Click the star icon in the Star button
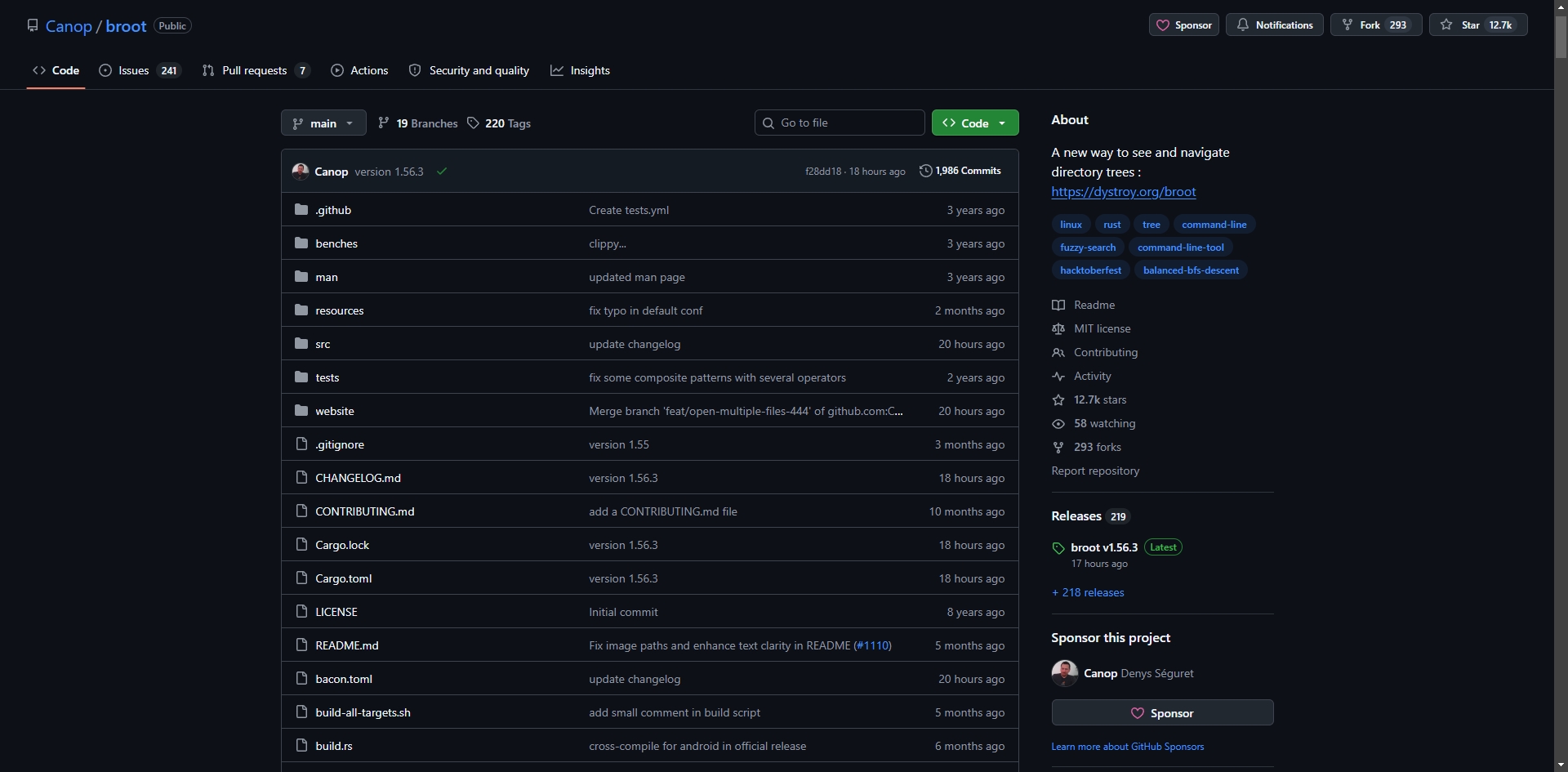 point(1446,25)
